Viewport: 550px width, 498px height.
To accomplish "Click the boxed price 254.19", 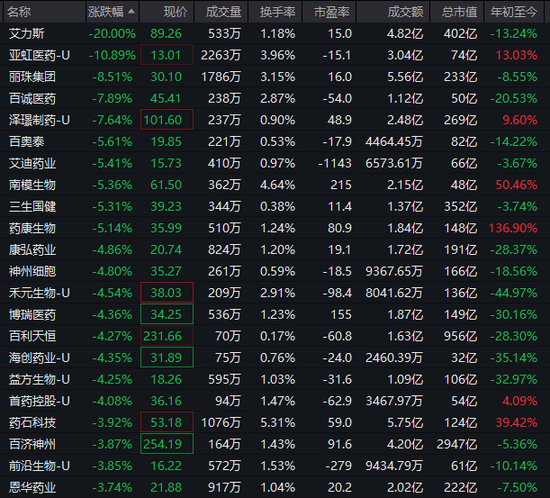I will (167, 444).
